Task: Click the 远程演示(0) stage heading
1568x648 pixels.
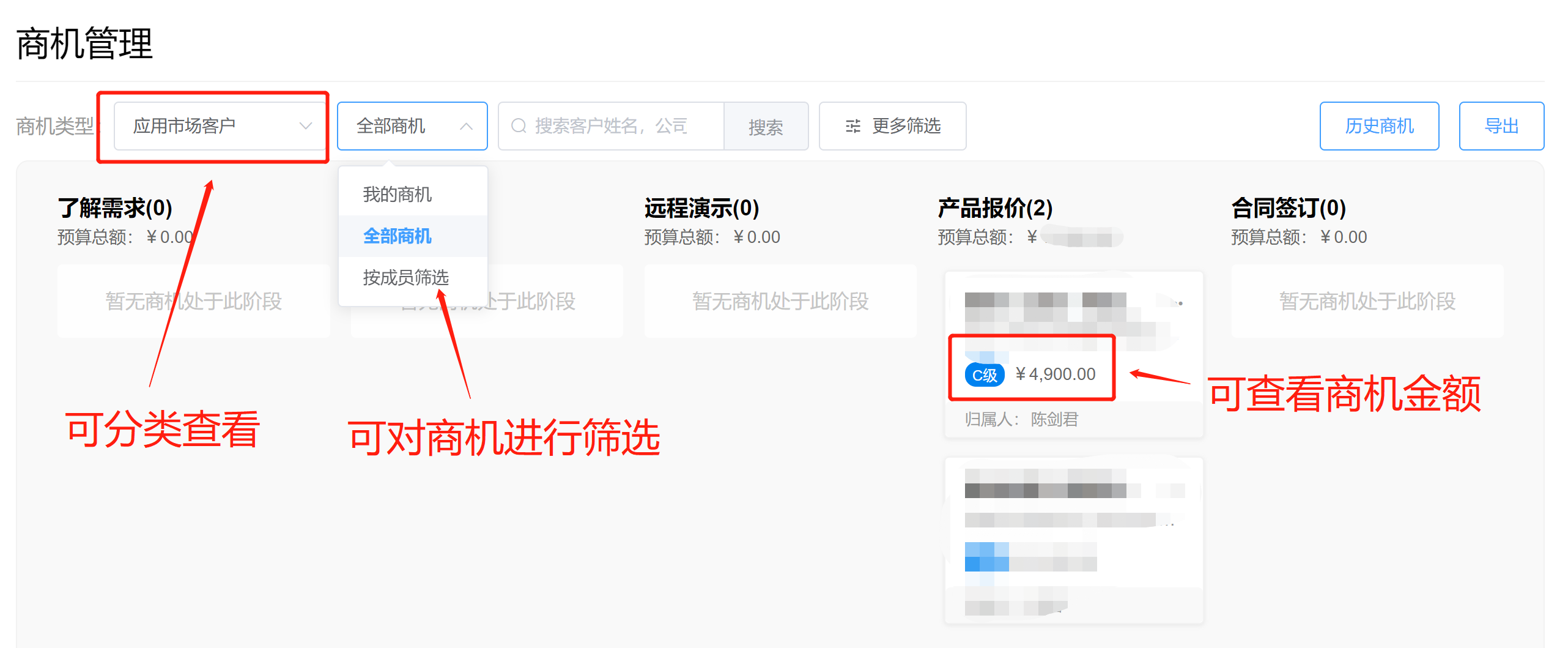Action: (701, 208)
